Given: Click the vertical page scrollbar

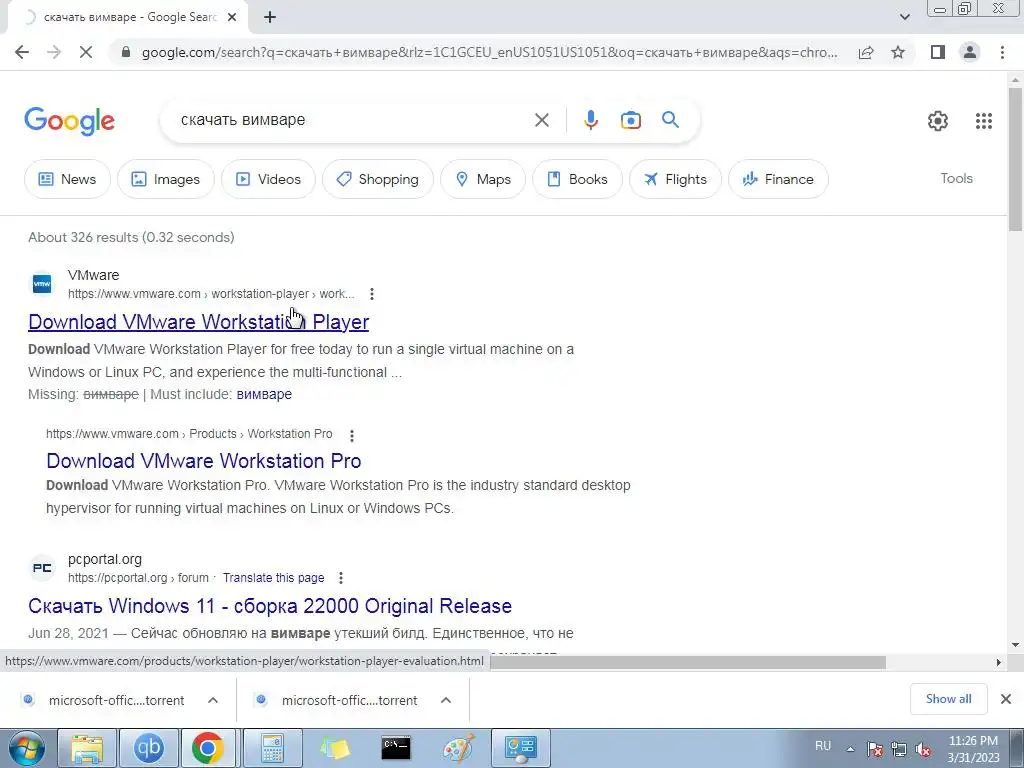Looking at the screenshot, I should [x=1015, y=160].
